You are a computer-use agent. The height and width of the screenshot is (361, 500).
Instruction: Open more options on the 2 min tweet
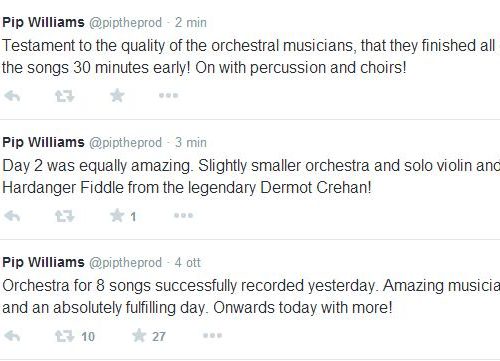tap(168, 96)
